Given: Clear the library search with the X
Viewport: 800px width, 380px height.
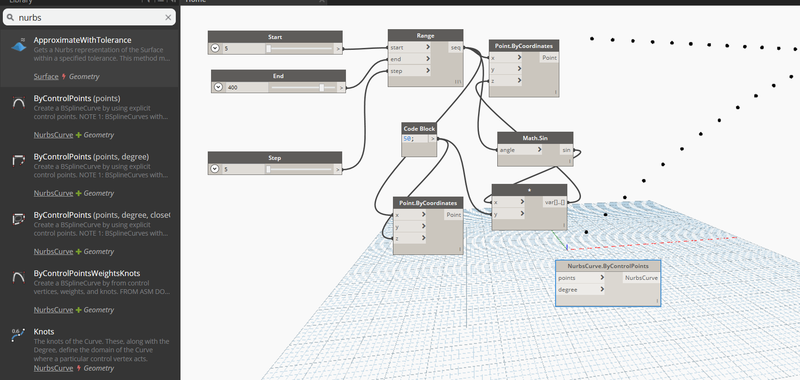Looking at the screenshot, I should pyautogui.click(x=168, y=18).
